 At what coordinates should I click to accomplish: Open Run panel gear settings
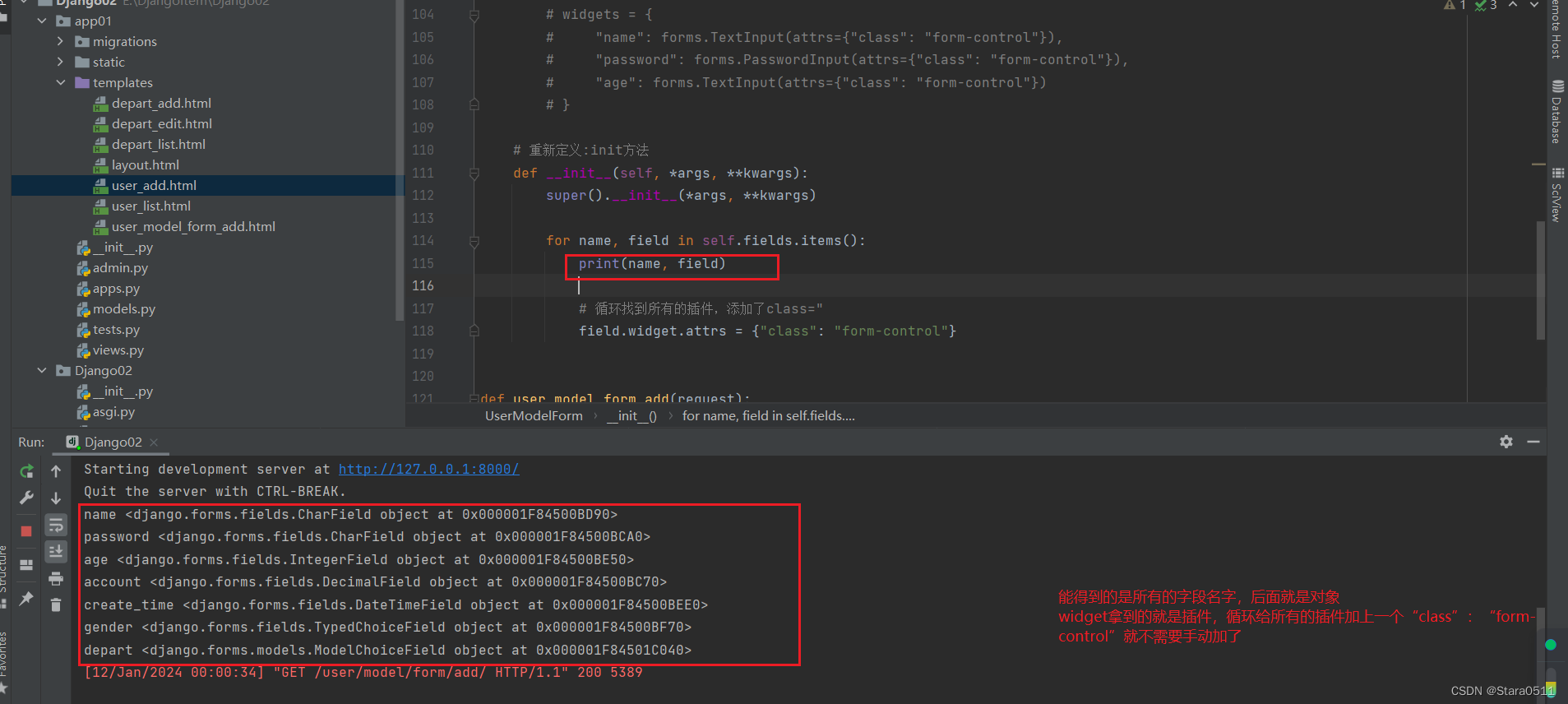pos(1506,442)
